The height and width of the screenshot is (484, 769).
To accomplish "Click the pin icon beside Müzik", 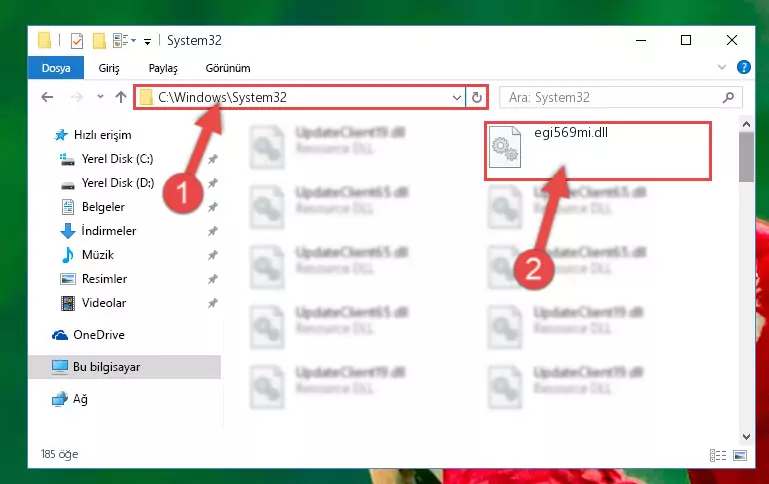I will tap(212, 255).
